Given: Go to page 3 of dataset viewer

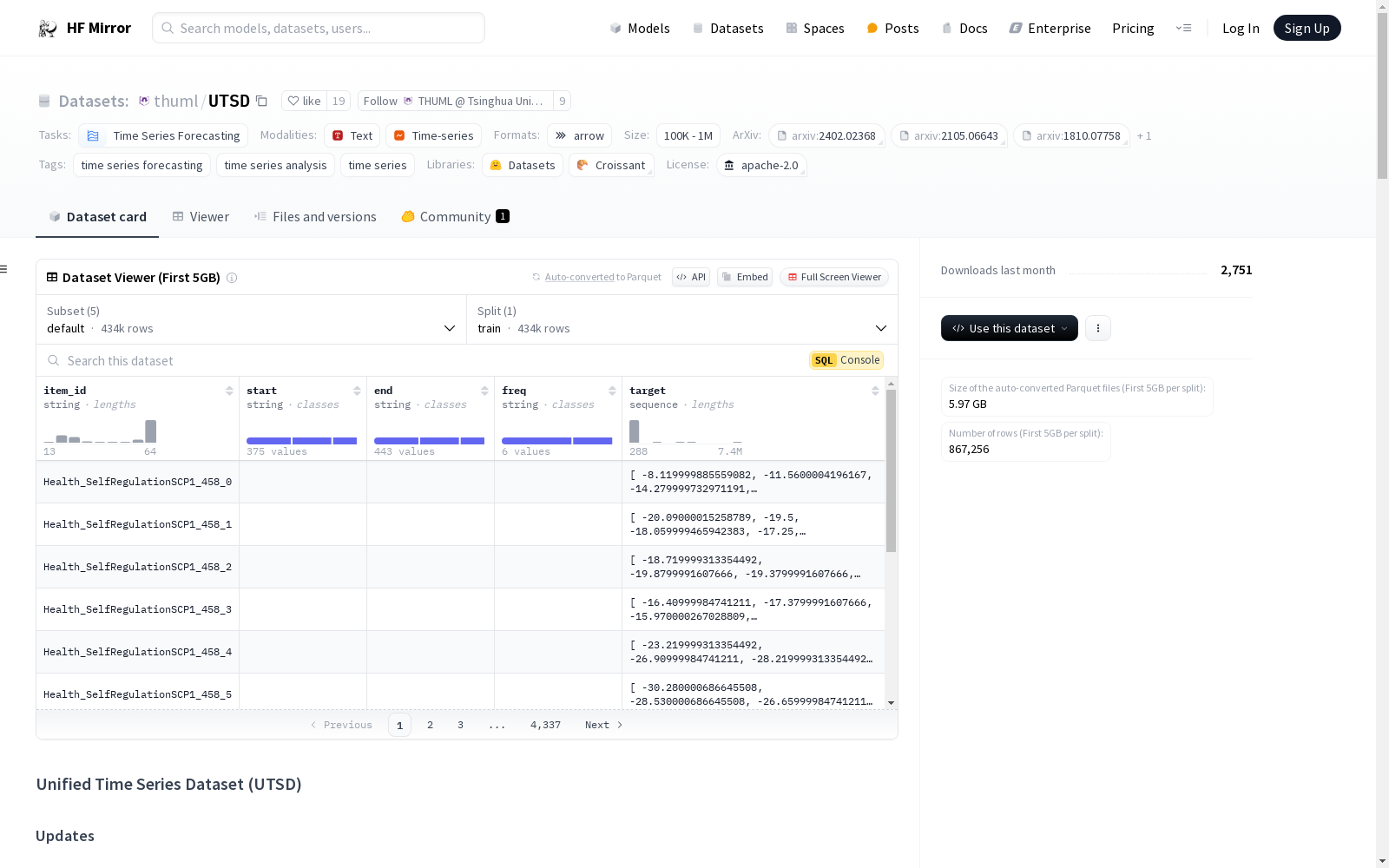Looking at the screenshot, I should [x=460, y=725].
